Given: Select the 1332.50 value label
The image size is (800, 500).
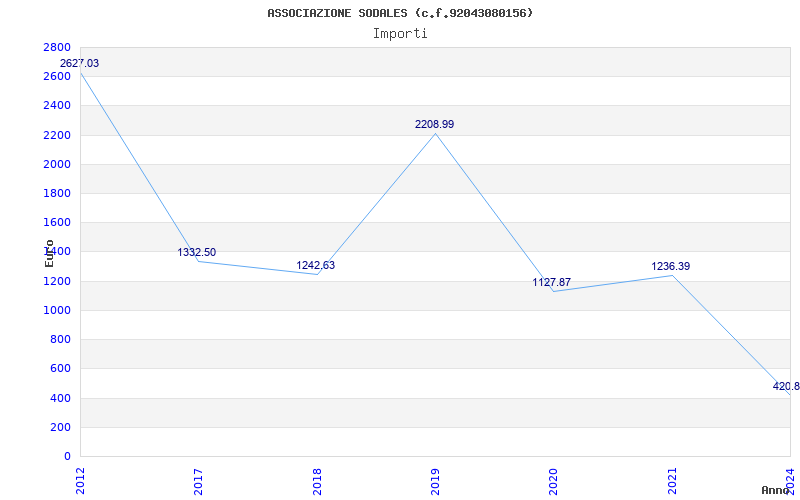Looking at the screenshot, I should coord(197,253).
